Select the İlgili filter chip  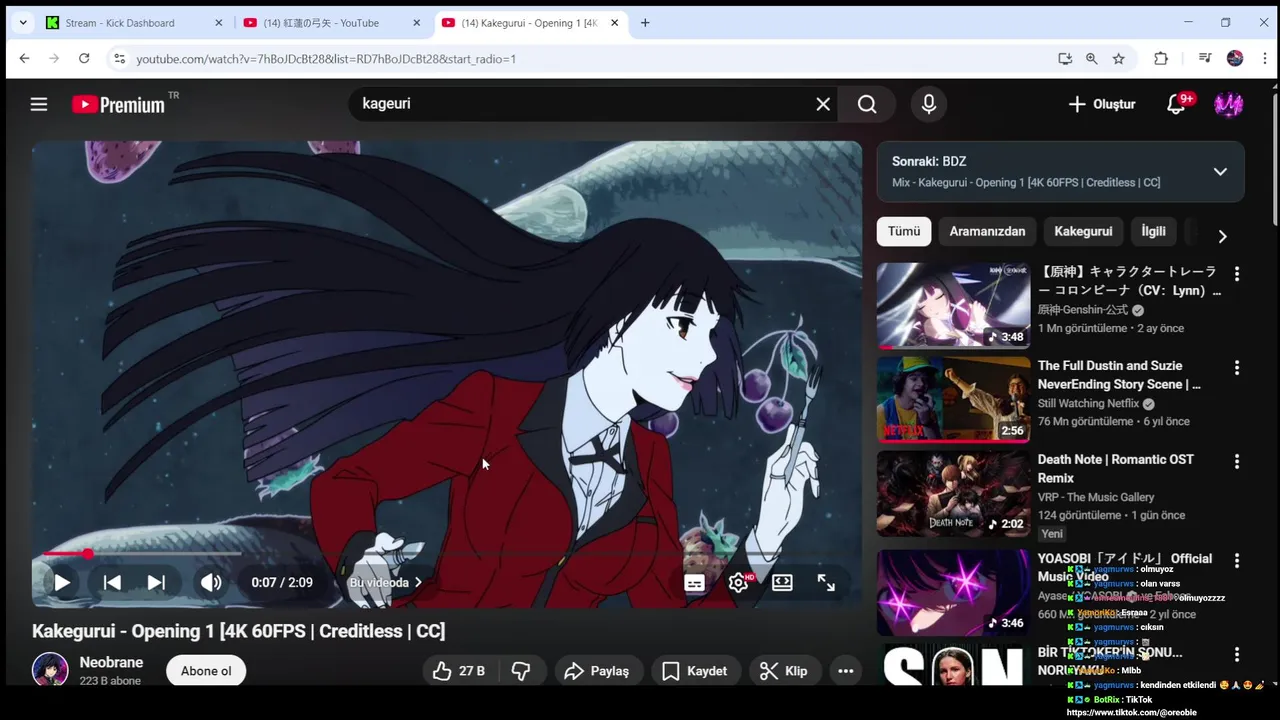pos(1154,231)
